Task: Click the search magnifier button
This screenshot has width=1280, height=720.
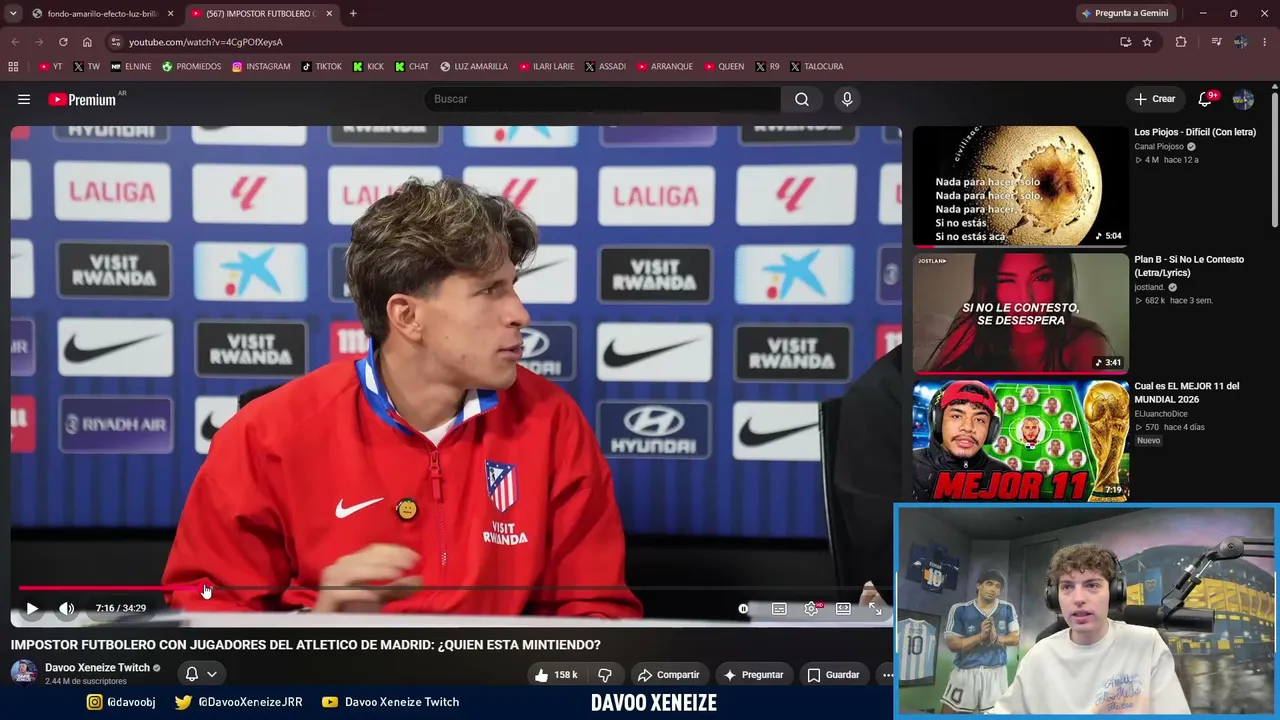Action: [x=802, y=99]
